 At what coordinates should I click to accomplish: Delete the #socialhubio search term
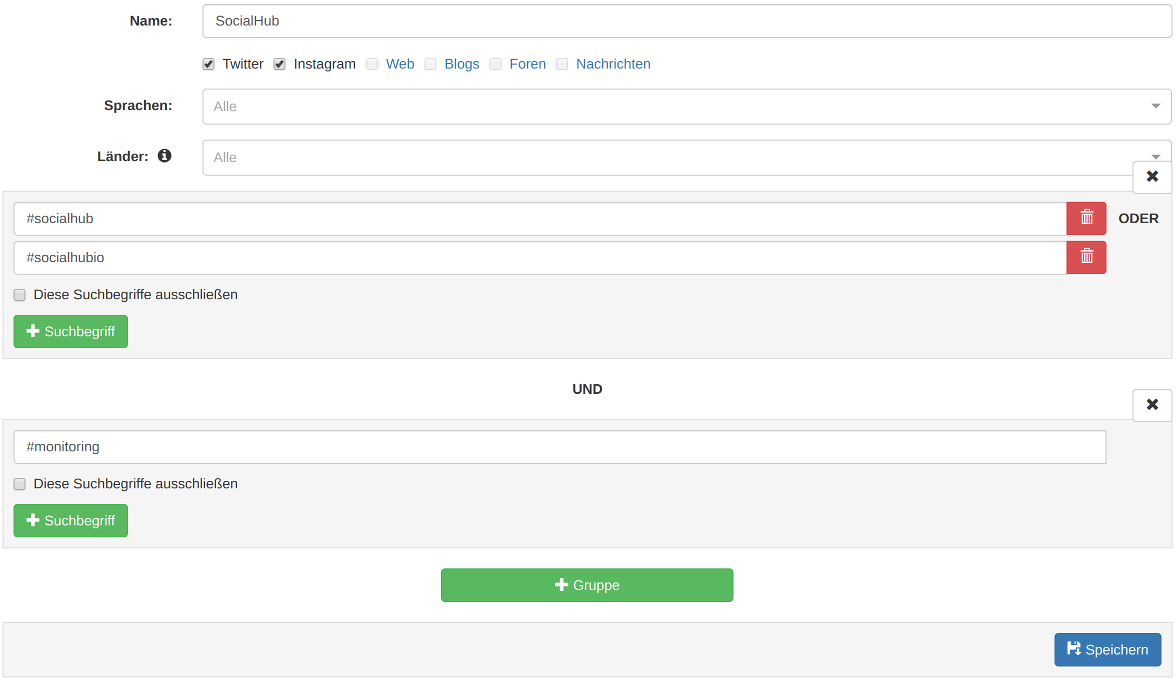tap(1086, 257)
